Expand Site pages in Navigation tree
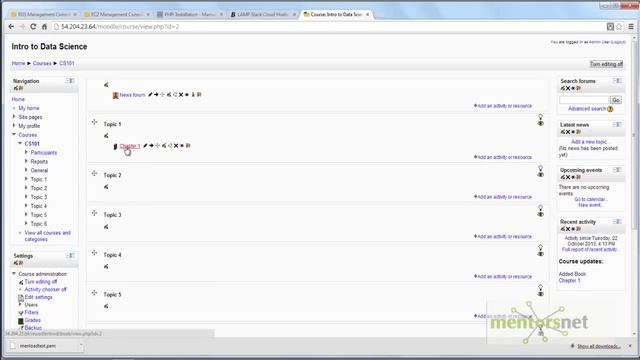The height and width of the screenshot is (360, 640). coord(14,117)
